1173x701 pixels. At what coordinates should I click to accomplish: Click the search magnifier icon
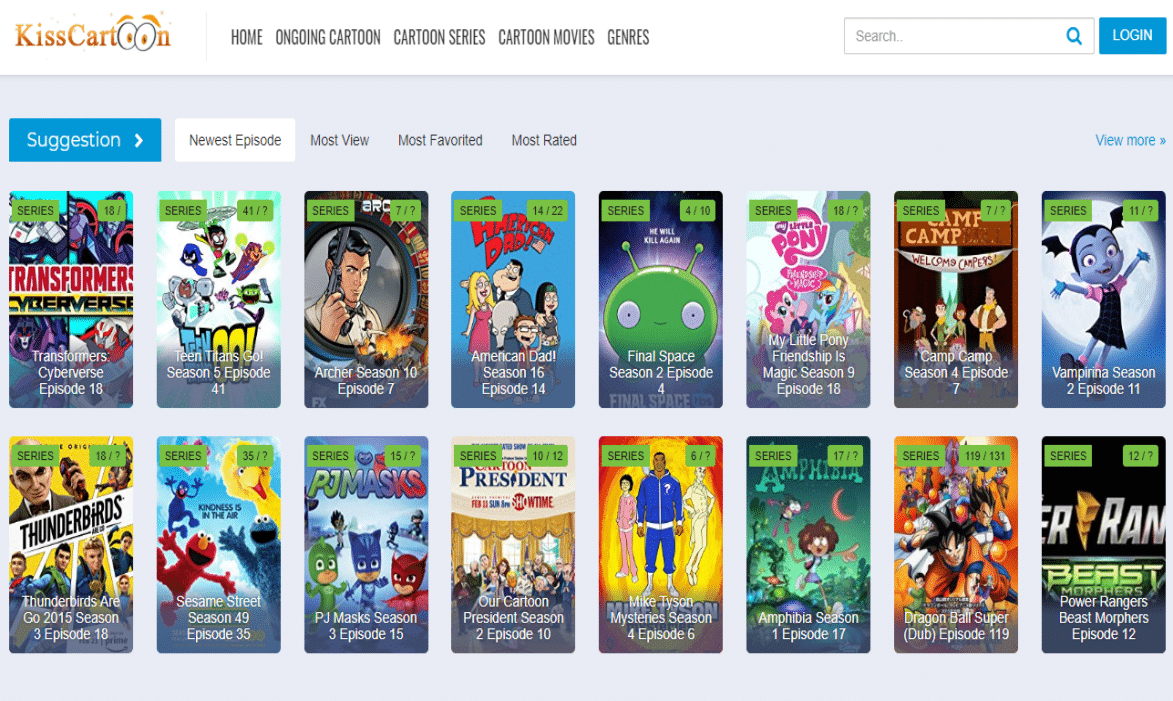1074,36
